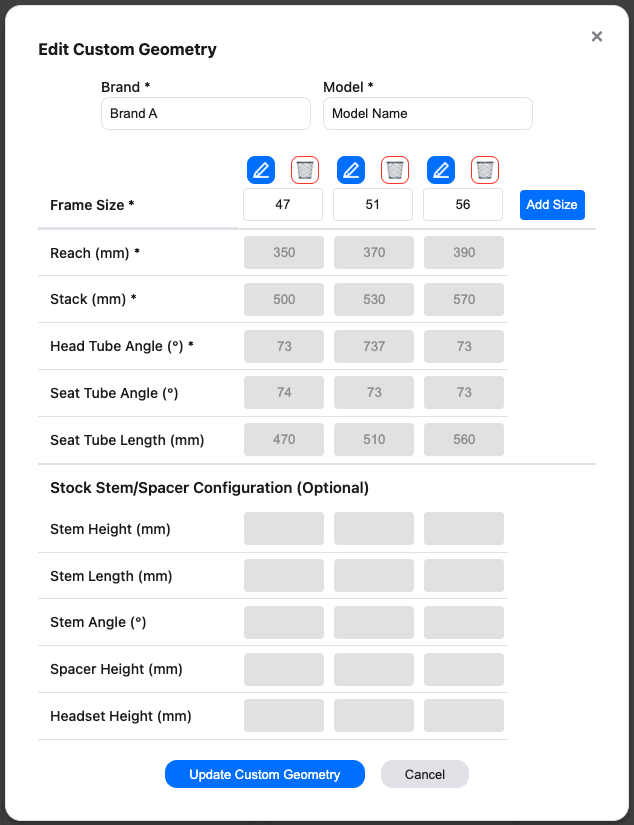Close the Edit Custom Geometry dialog
Image resolution: width=634 pixels, height=825 pixels.
click(x=597, y=36)
